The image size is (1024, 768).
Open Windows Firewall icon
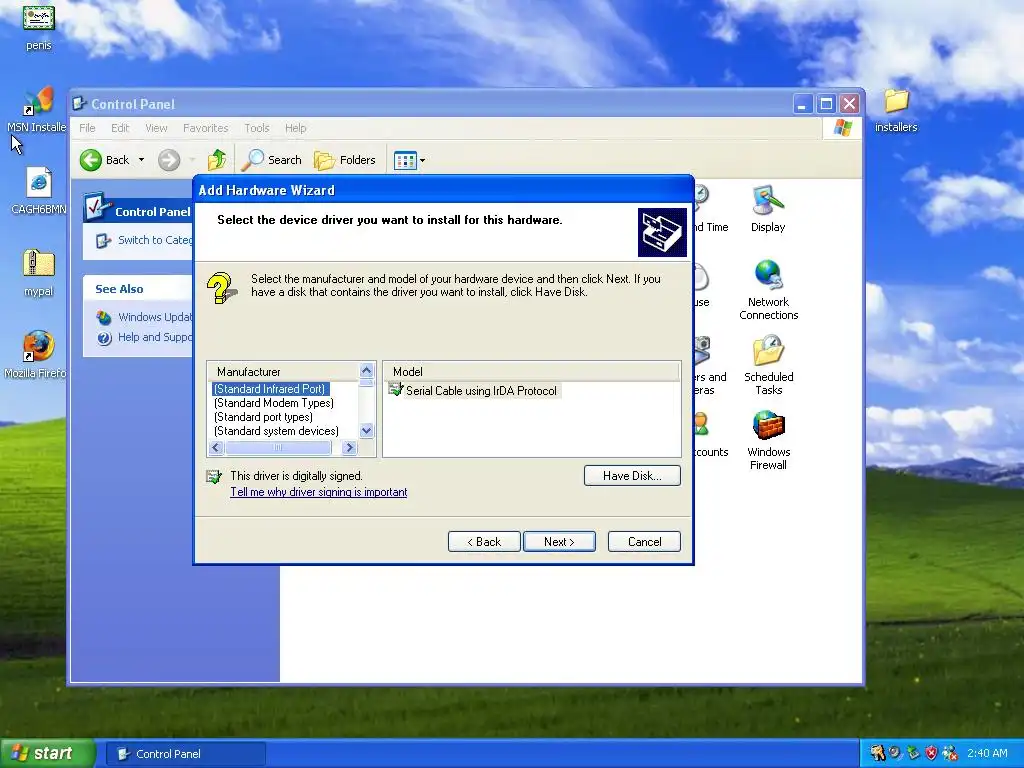[768, 441]
